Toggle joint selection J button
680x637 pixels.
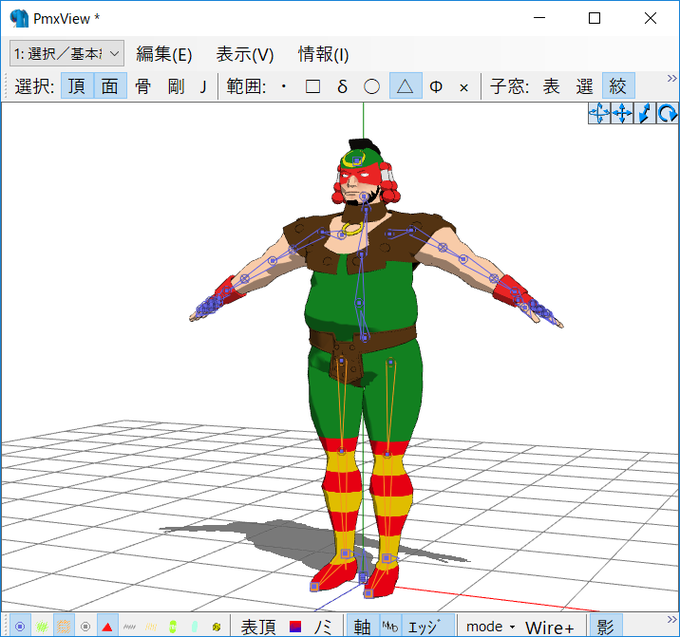tap(203, 86)
